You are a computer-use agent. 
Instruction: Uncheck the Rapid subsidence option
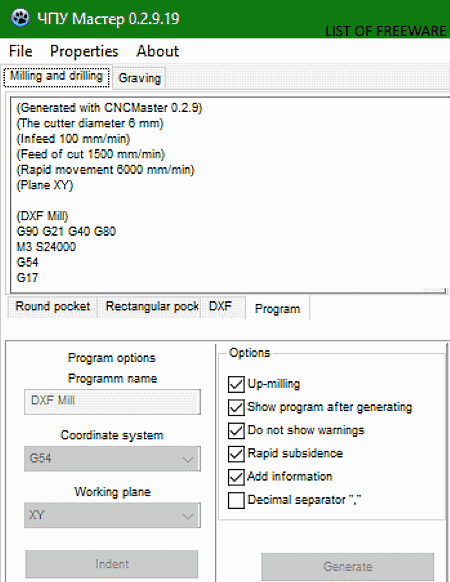click(x=236, y=454)
